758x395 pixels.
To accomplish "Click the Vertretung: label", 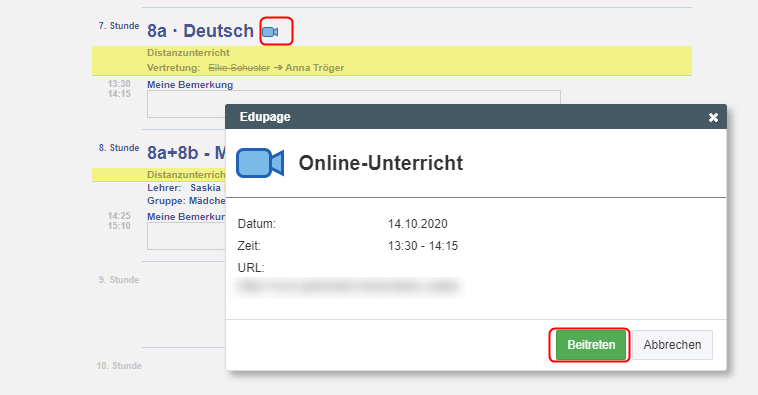I will point(174,68).
